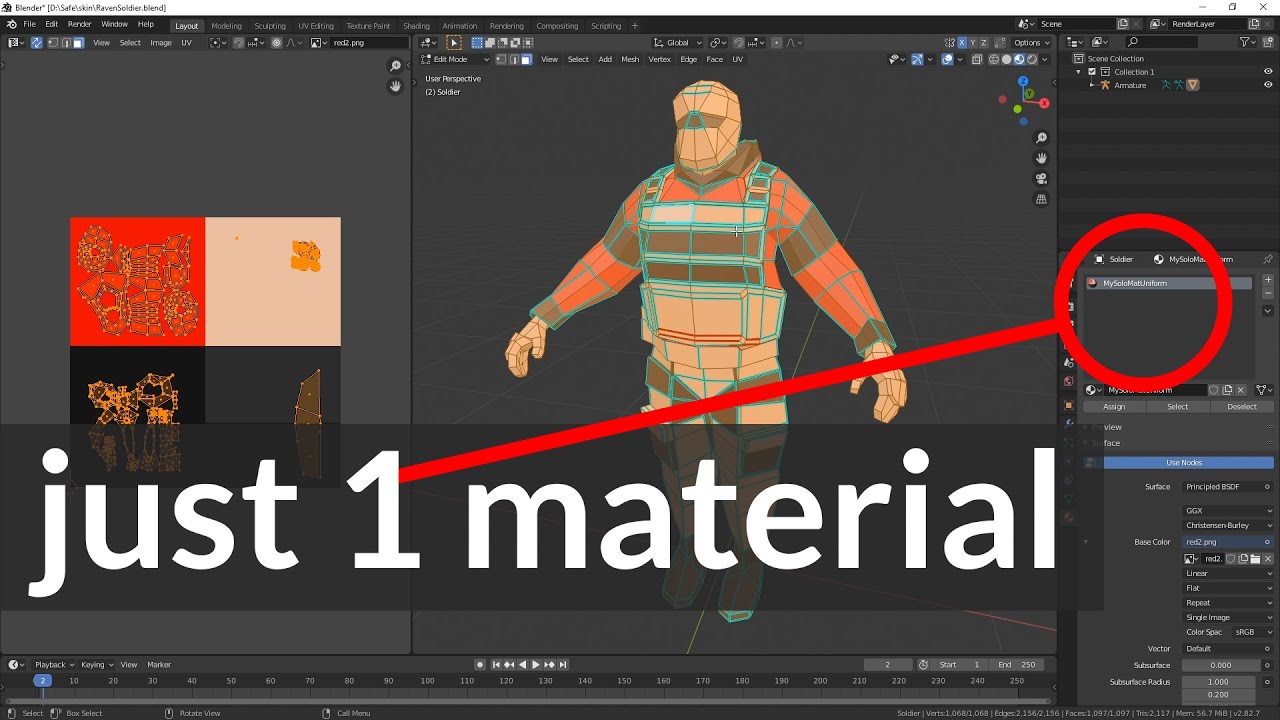
Task: Select rendered viewport shading sphere icon
Action: tap(1033, 59)
